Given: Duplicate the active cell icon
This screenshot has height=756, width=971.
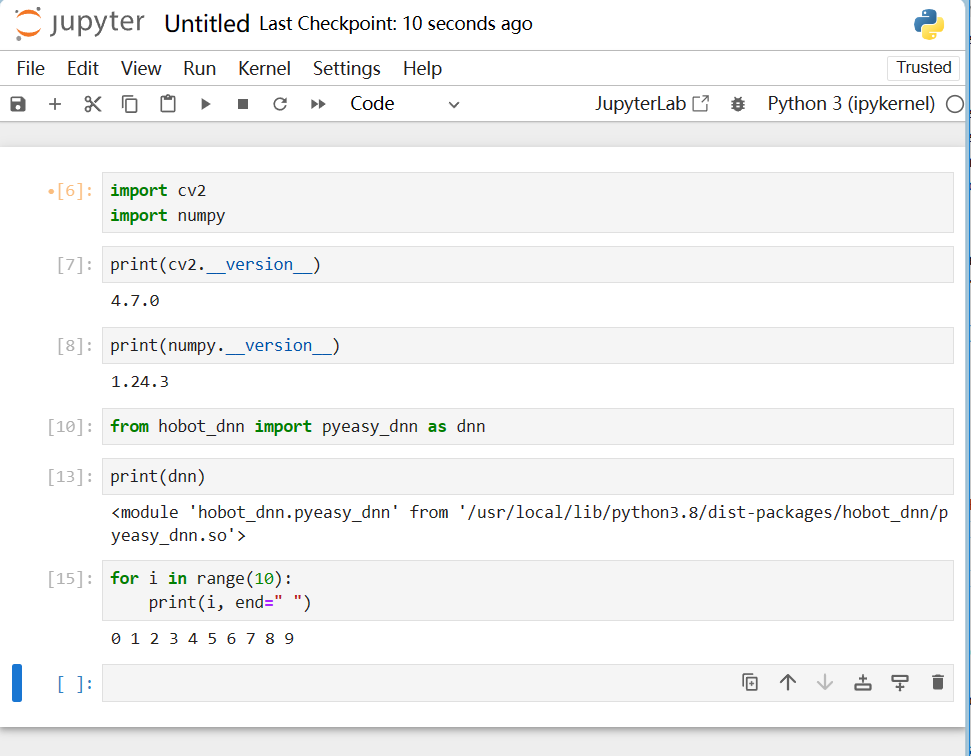Looking at the screenshot, I should [x=750, y=682].
